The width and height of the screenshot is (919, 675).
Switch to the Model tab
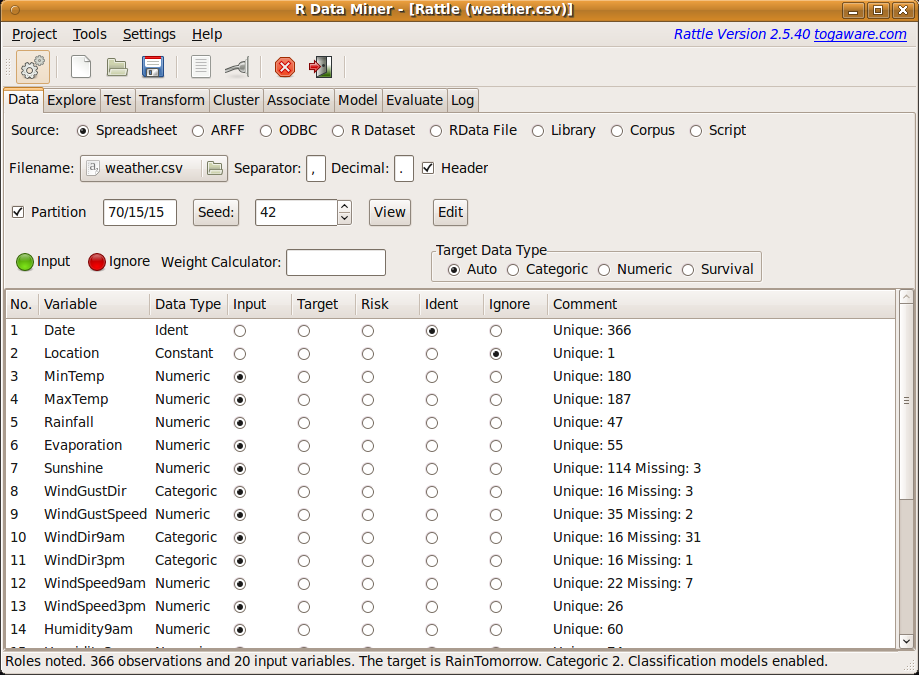(357, 100)
